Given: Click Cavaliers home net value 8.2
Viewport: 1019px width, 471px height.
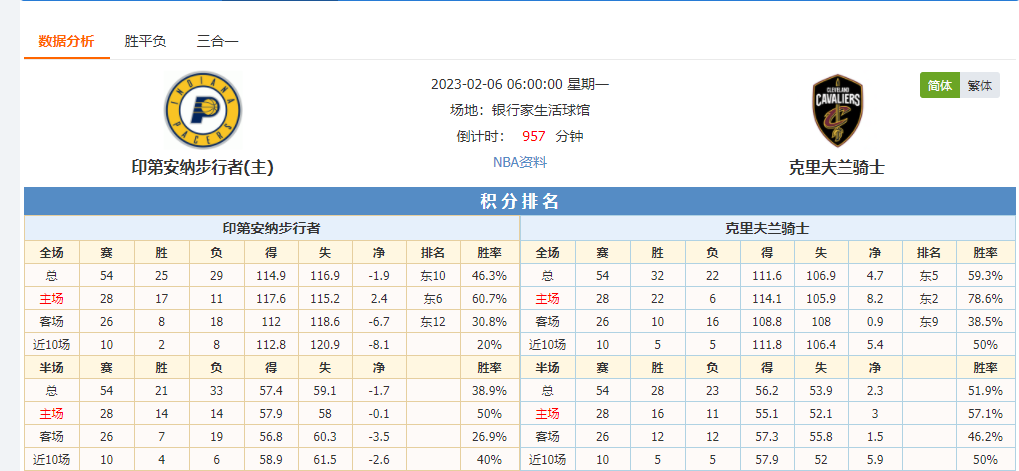Looking at the screenshot, I should tap(875, 299).
